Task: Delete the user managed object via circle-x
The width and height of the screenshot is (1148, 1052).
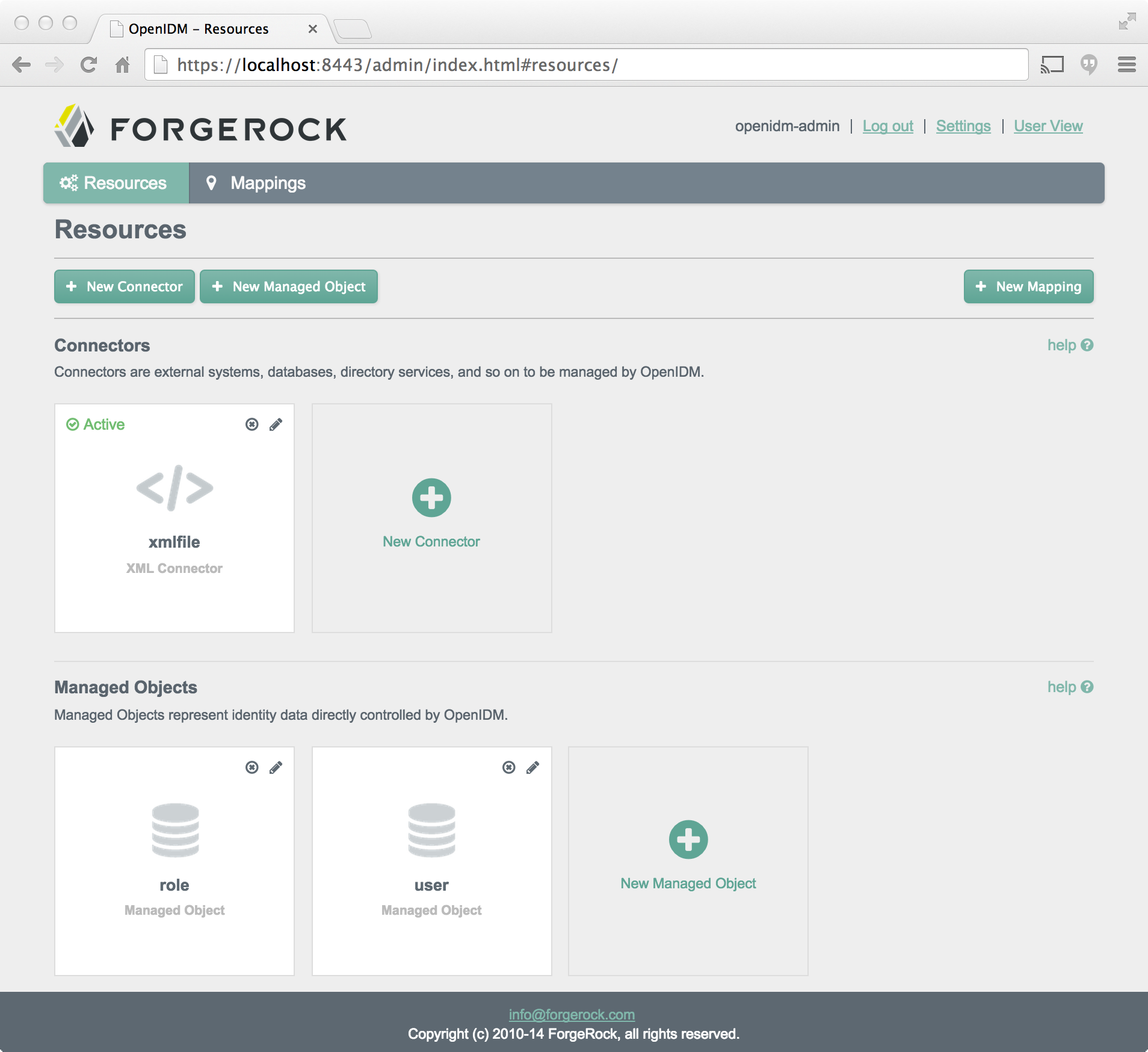Action: tap(509, 767)
